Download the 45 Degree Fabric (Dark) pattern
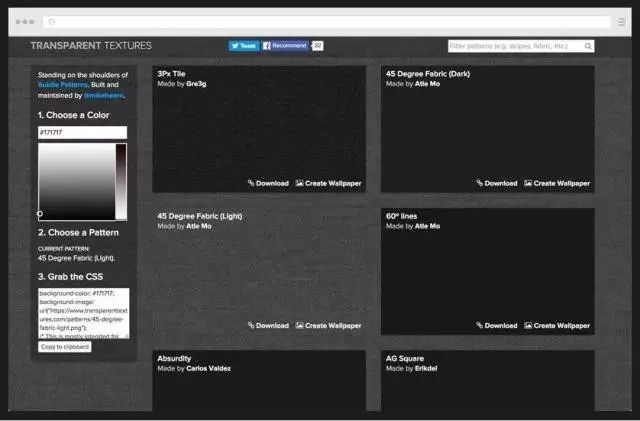The height and width of the screenshot is (421, 640). [x=497, y=183]
